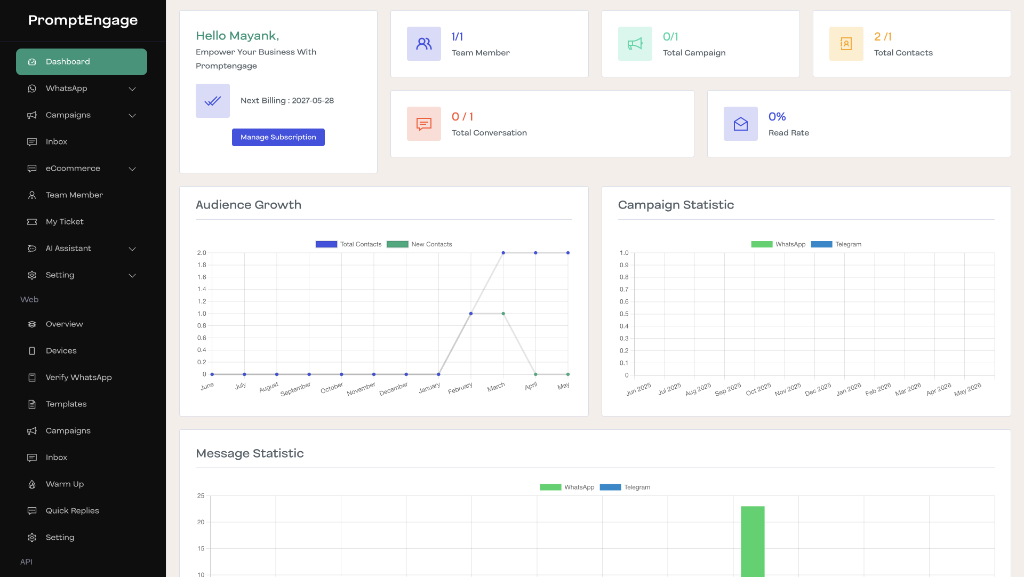The height and width of the screenshot is (577, 1024).
Task: Click the Verify WhatsApp icon
Action: click(x=32, y=377)
